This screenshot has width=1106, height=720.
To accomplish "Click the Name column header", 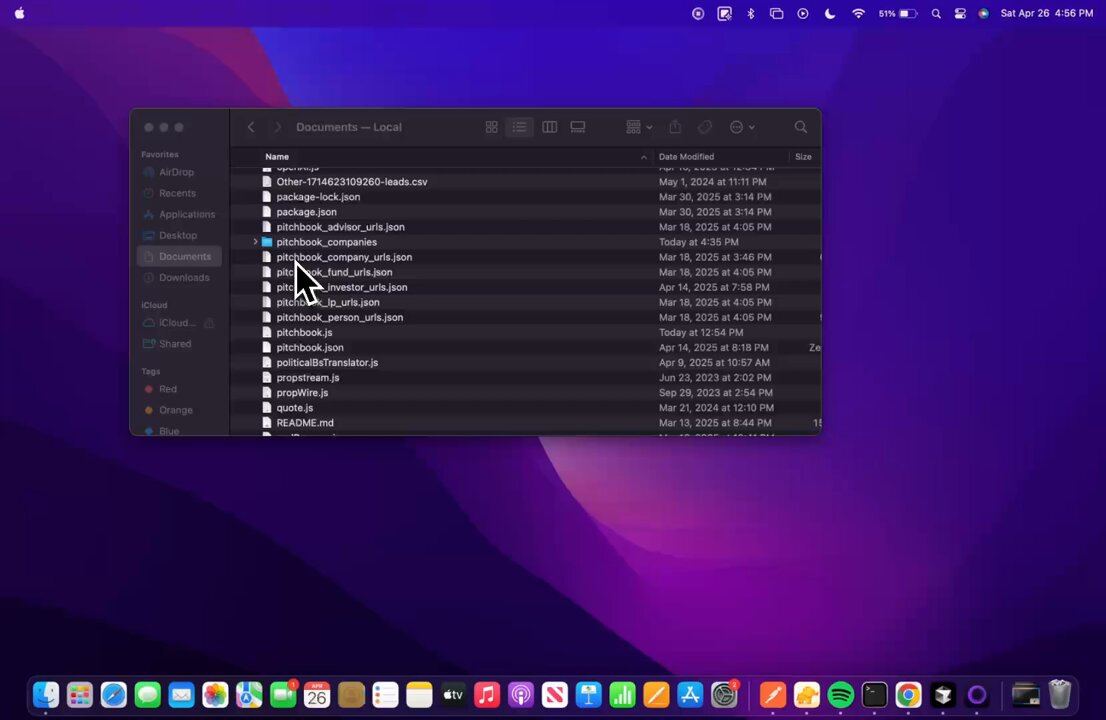I will 277,157.
